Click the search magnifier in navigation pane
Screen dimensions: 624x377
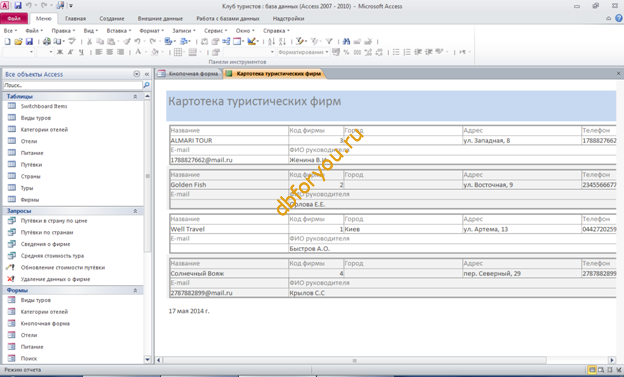[146, 85]
